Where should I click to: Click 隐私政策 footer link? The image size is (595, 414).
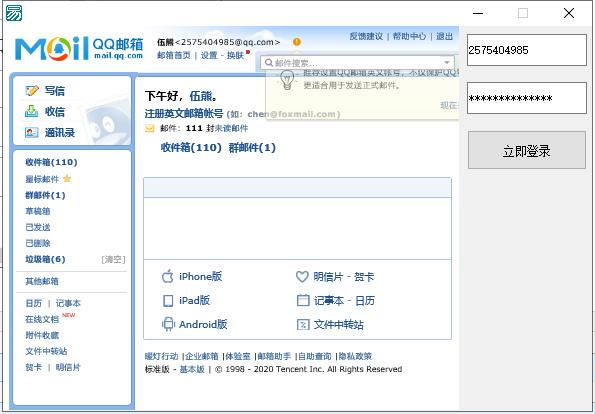pos(356,356)
